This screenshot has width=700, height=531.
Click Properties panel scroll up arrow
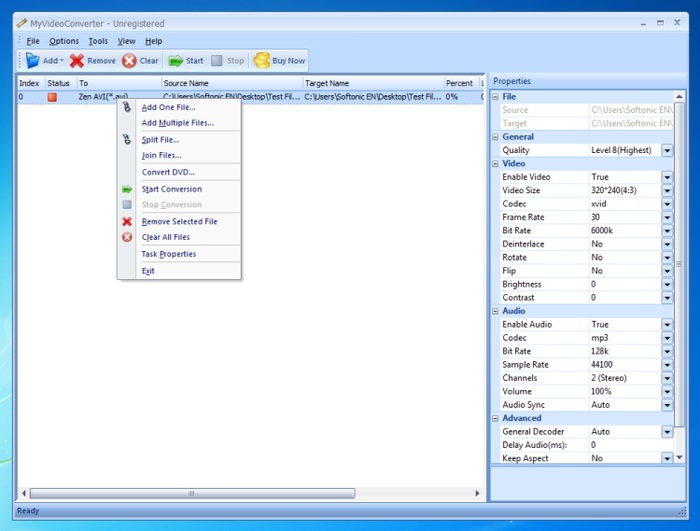click(679, 96)
